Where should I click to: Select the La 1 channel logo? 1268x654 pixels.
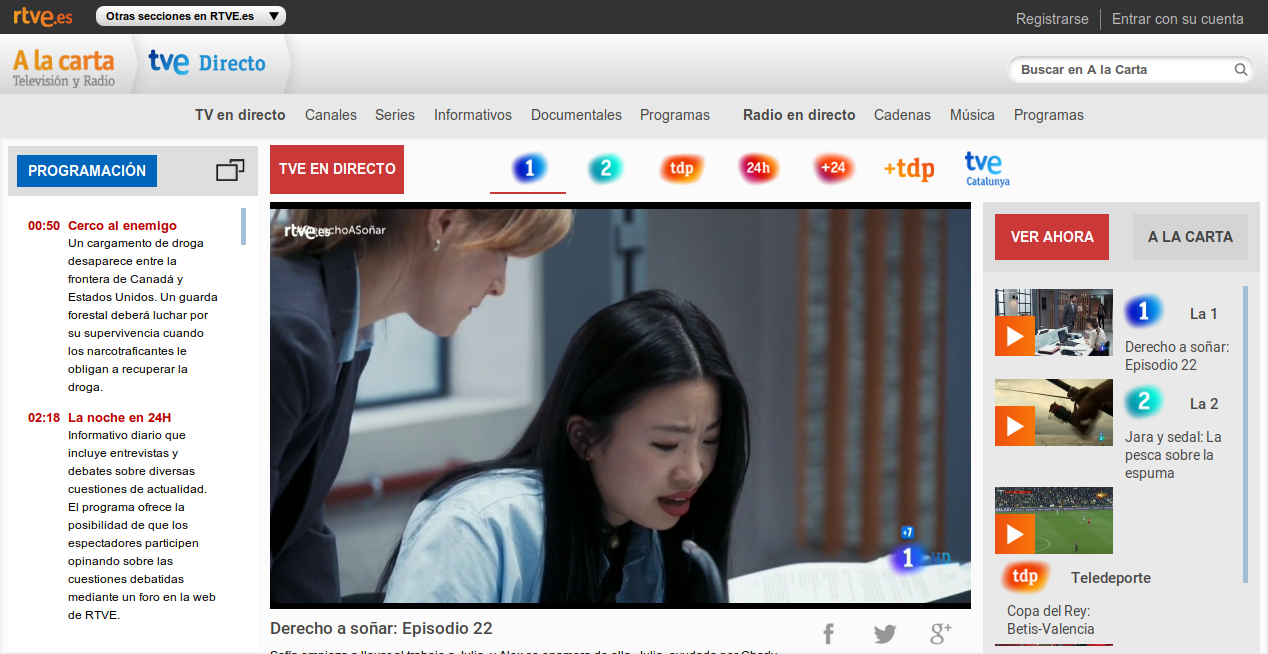click(x=528, y=169)
